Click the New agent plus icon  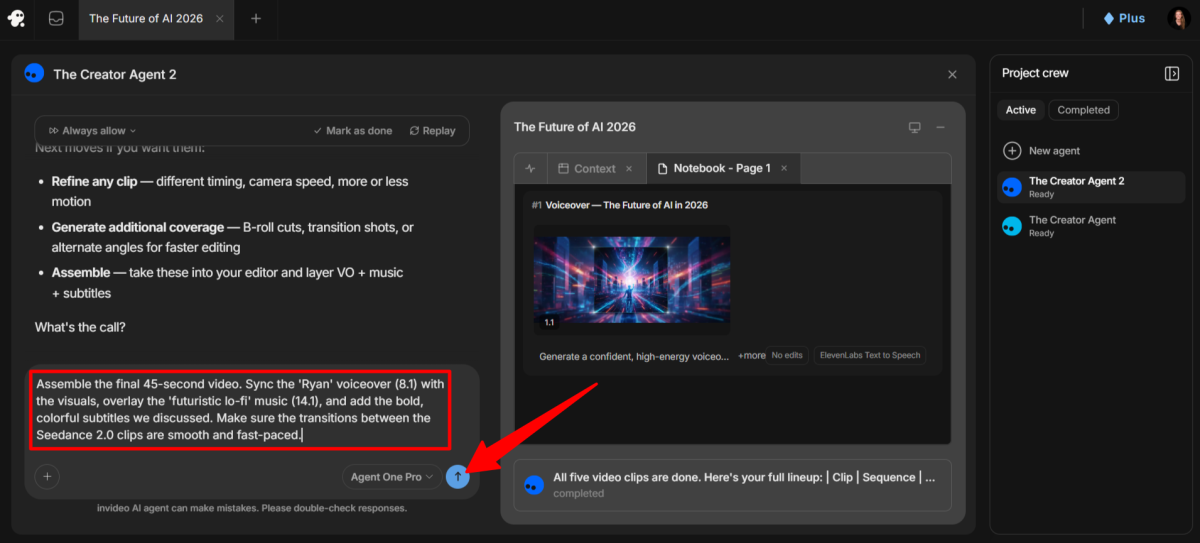[x=1012, y=150]
